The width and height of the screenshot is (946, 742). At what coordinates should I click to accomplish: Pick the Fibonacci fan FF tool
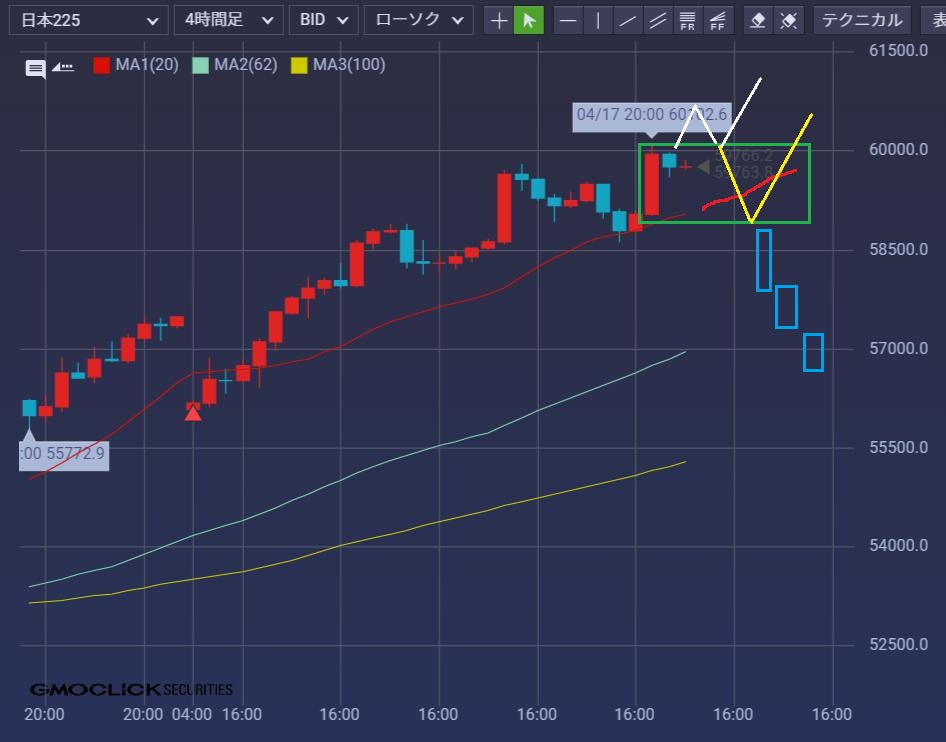(717, 20)
